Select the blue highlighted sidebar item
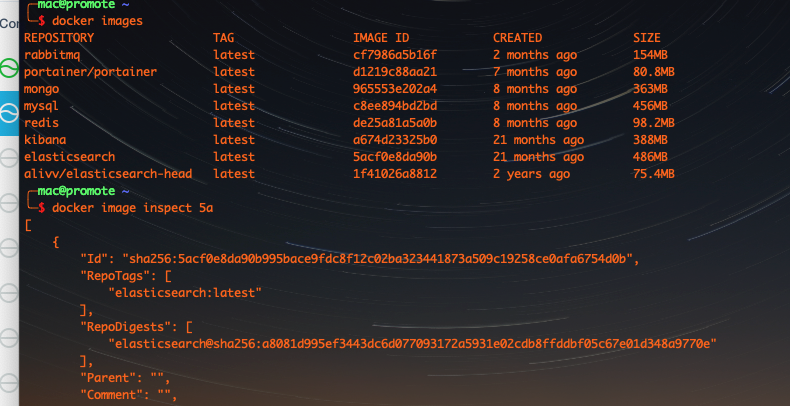This screenshot has width=790, height=406. coord(9,113)
